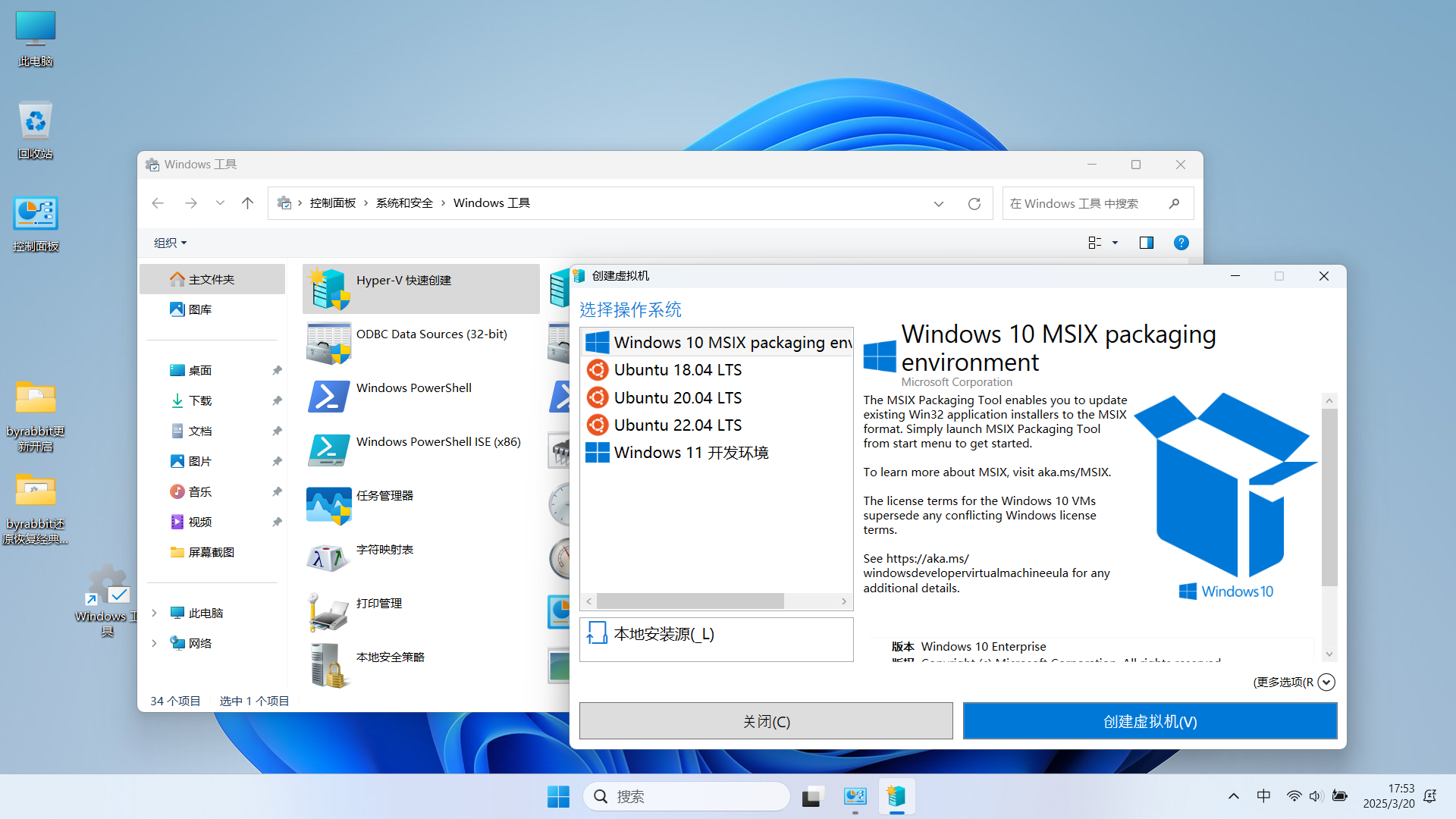Select 下载 in navigation pane

[212, 400]
